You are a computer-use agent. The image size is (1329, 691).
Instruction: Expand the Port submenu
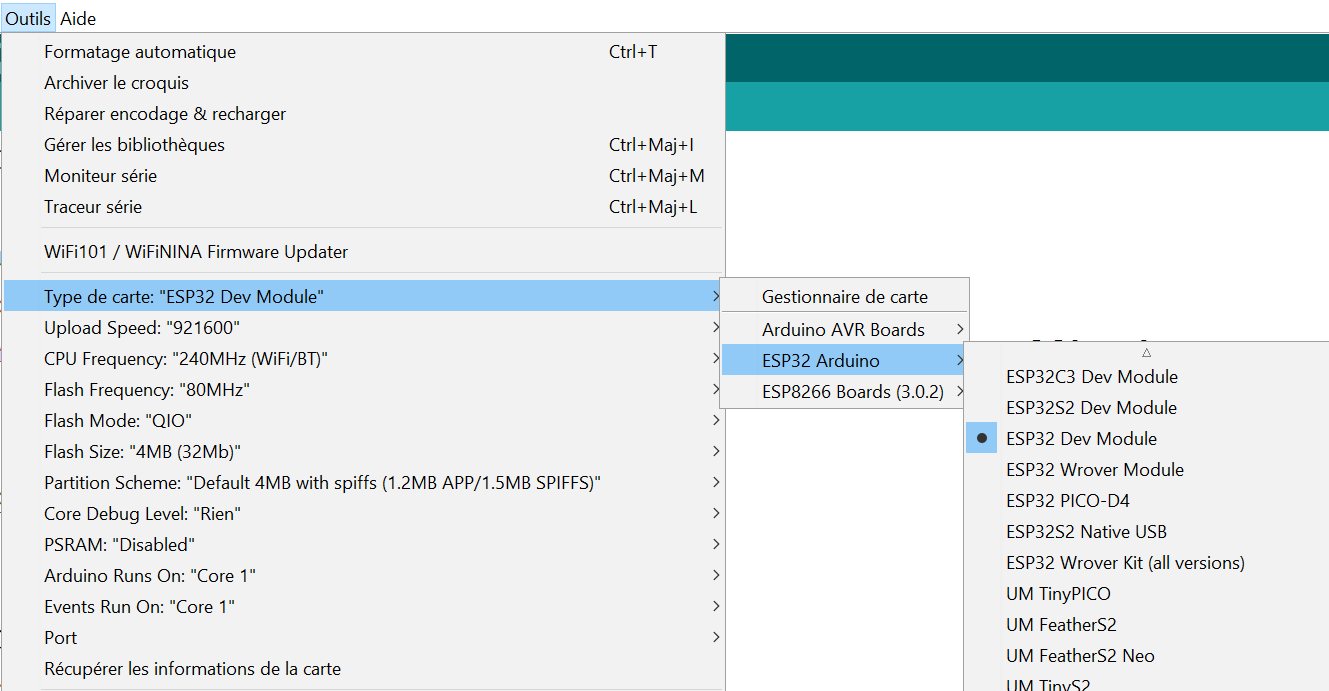point(60,638)
